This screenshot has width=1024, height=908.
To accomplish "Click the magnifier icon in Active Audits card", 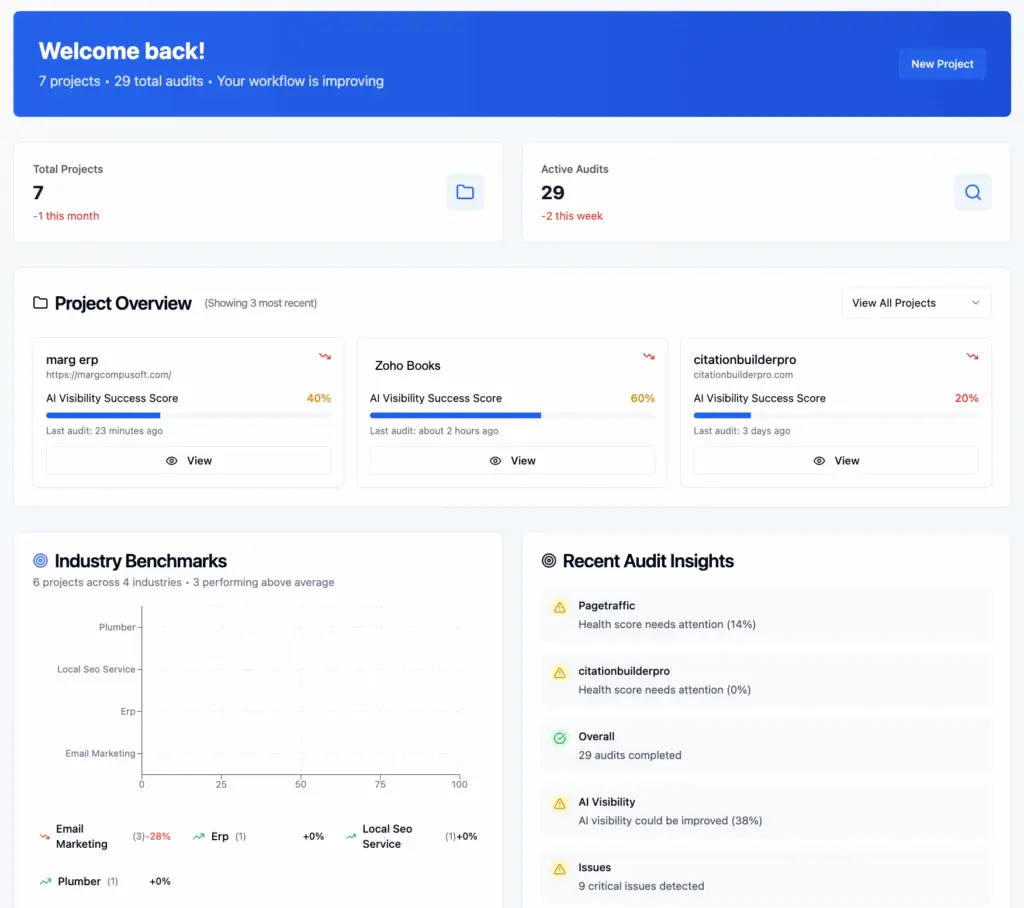I will (x=973, y=192).
